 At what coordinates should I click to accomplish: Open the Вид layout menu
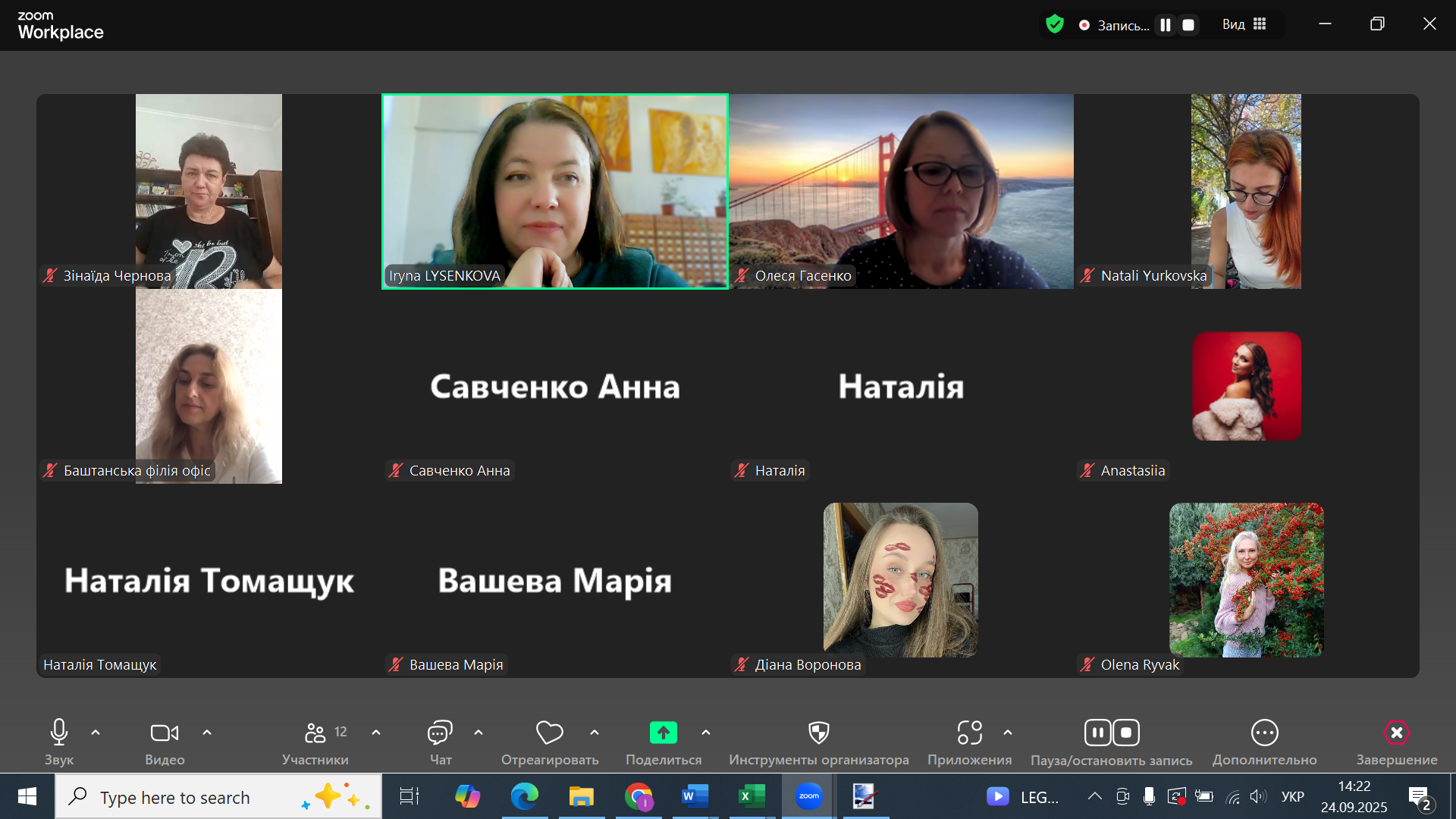tap(1244, 24)
